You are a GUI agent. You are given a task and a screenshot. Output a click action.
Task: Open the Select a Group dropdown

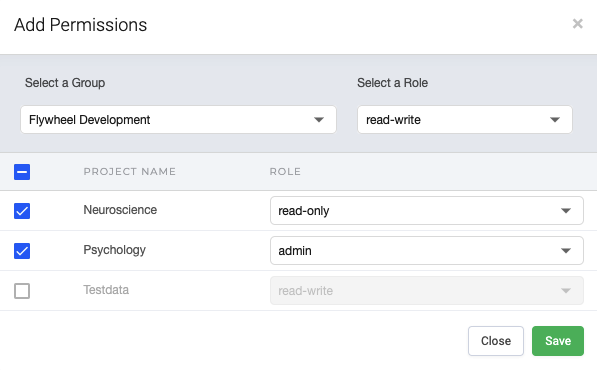point(178,120)
